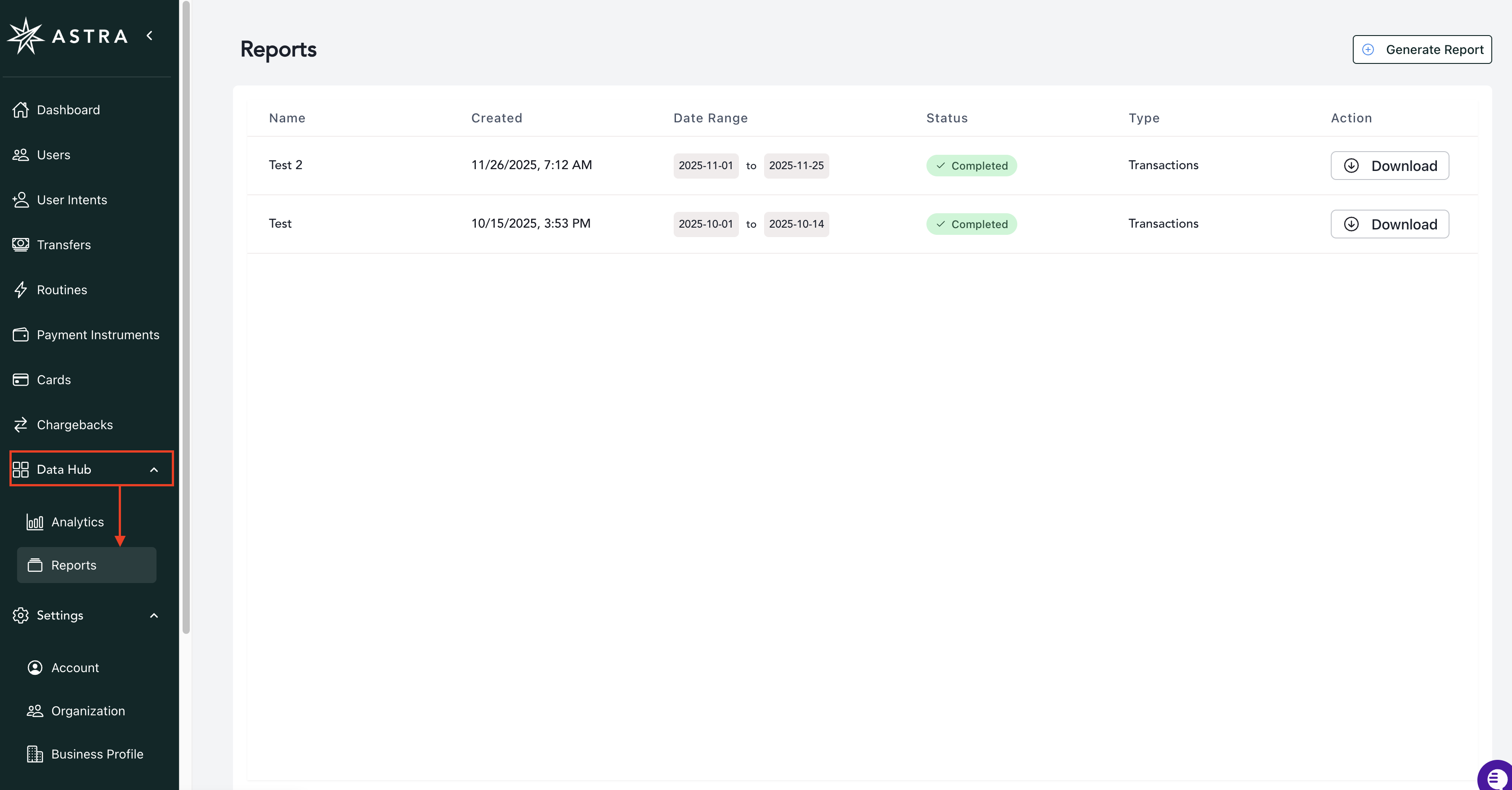Viewport: 1512px width, 790px height.
Task: Open the Chargebacks section
Action: point(75,425)
